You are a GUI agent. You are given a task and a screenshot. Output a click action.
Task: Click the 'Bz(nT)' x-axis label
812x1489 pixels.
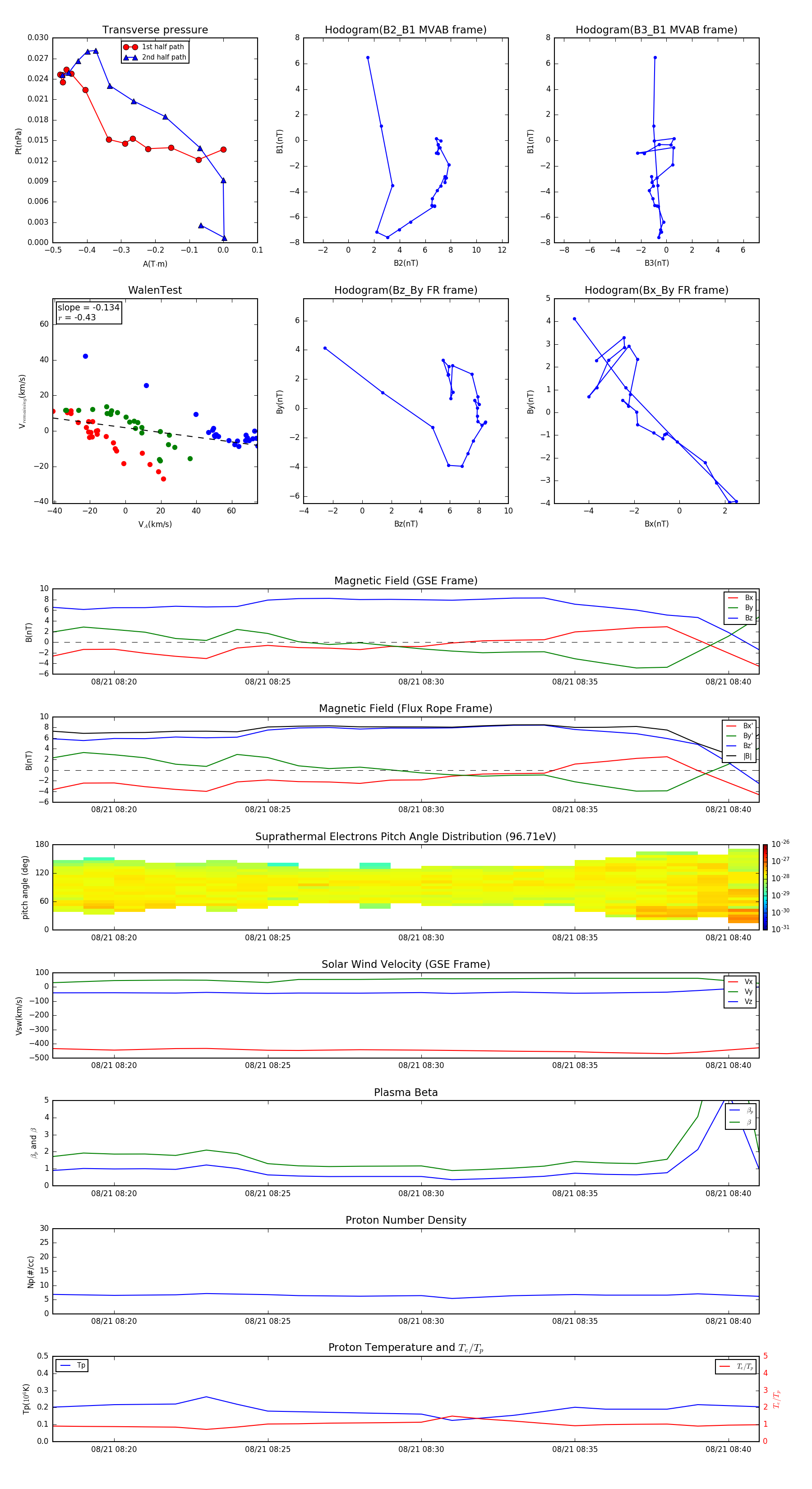pos(406,524)
